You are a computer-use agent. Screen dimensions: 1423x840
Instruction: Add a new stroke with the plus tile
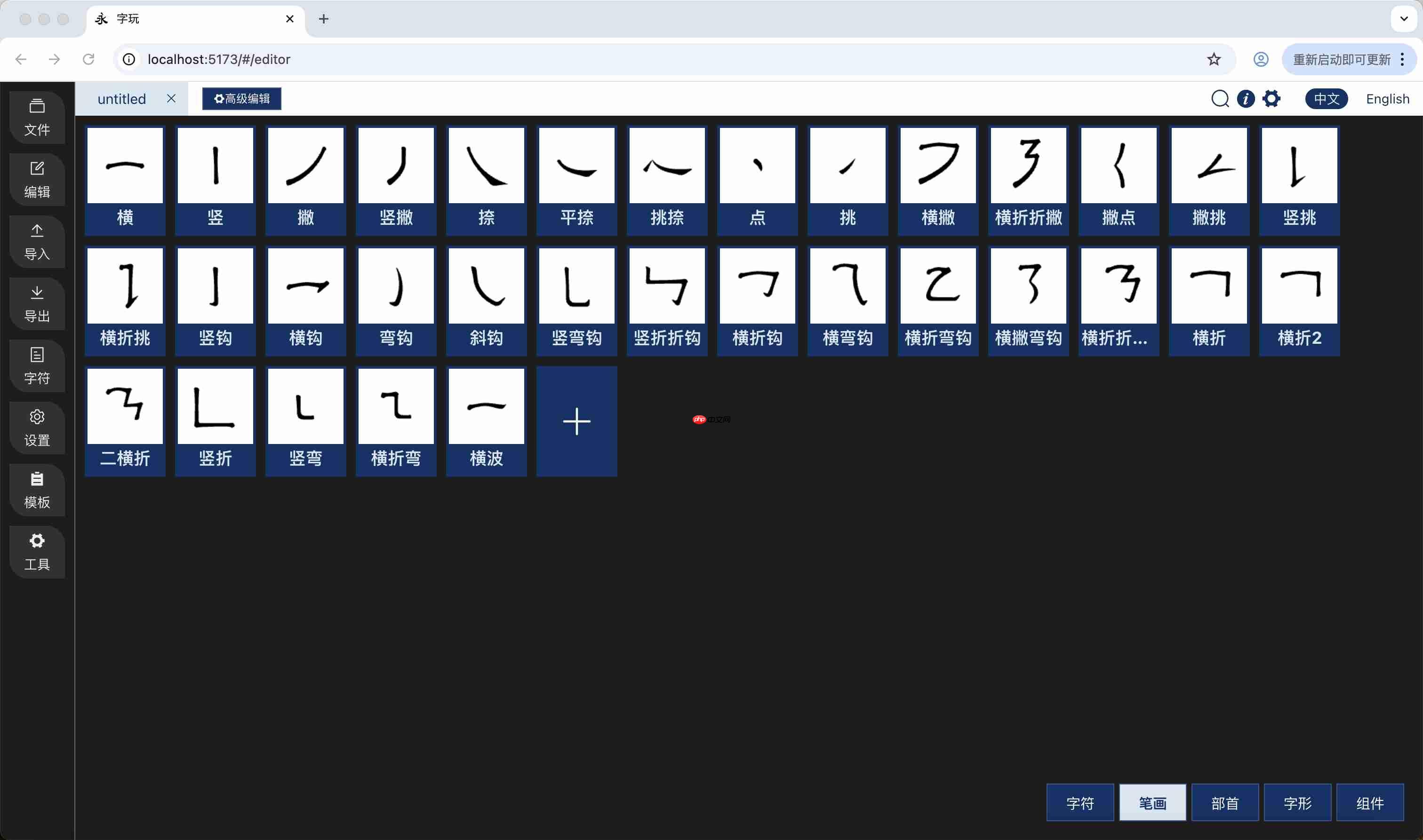[x=576, y=421]
